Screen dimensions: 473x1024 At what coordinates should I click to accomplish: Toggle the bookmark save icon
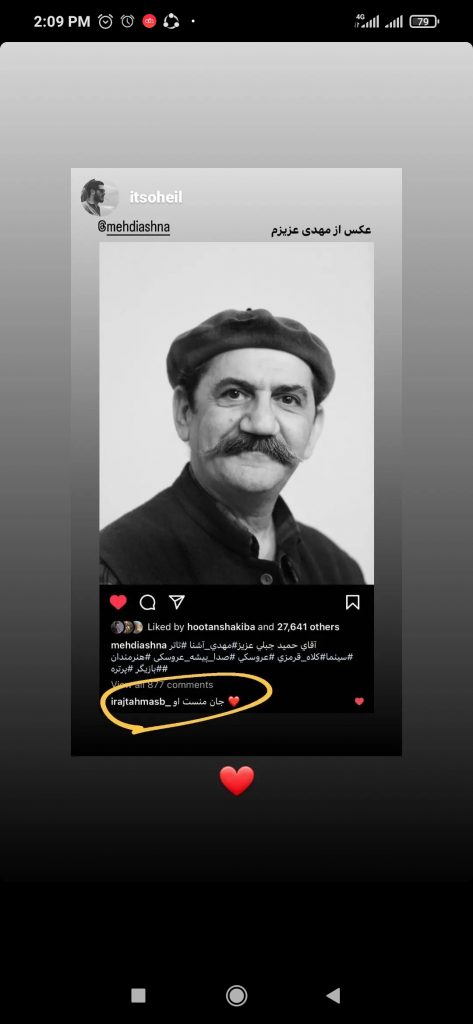coord(353,602)
